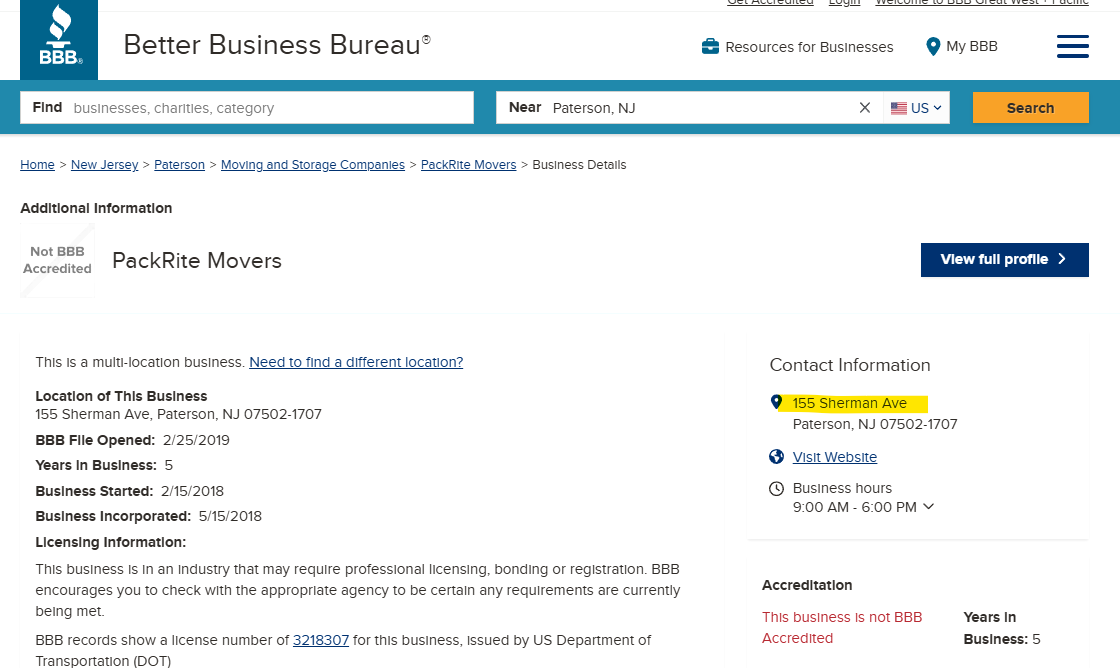Open the New Jersey breadcrumb link
Viewport: 1120px width, 668px height.
coord(104,165)
